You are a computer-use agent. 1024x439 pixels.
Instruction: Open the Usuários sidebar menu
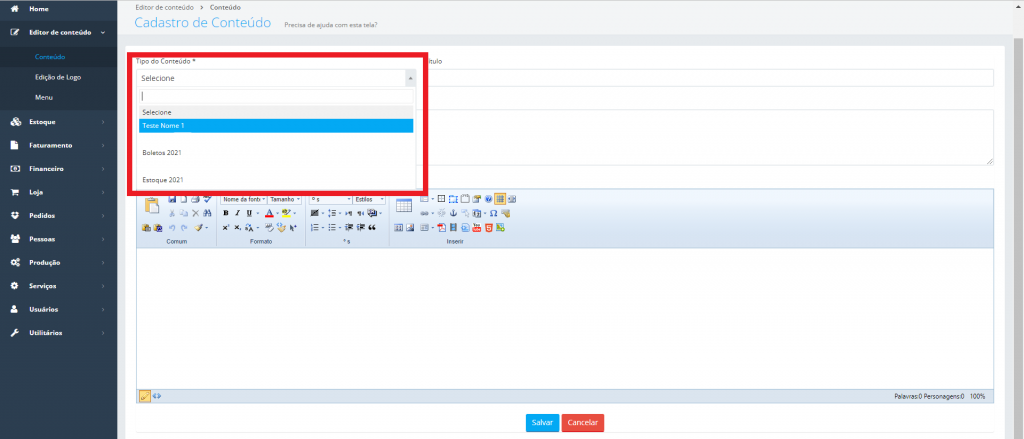coord(59,309)
